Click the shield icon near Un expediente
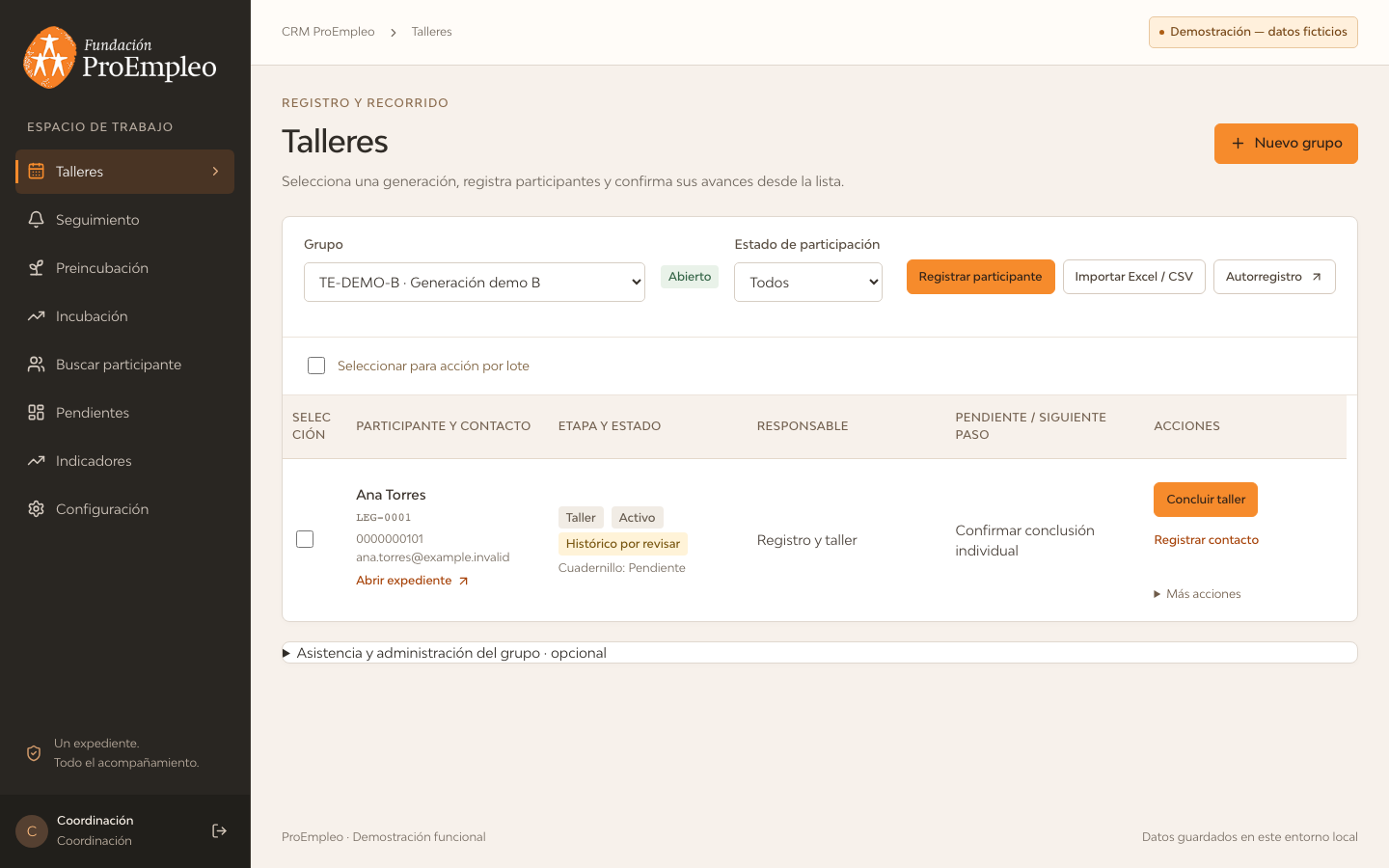Screen dimensions: 1389x868 click(34, 753)
